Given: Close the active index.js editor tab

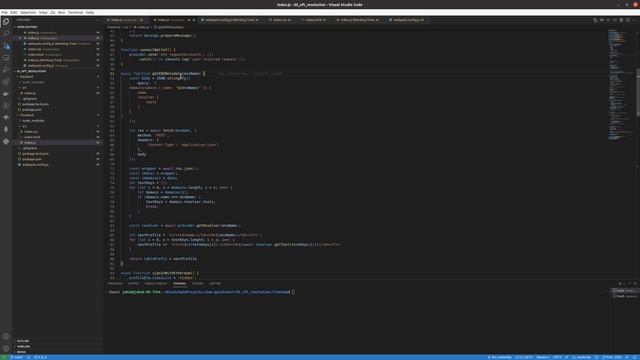Looking at the screenshot, I should (193, 20).
